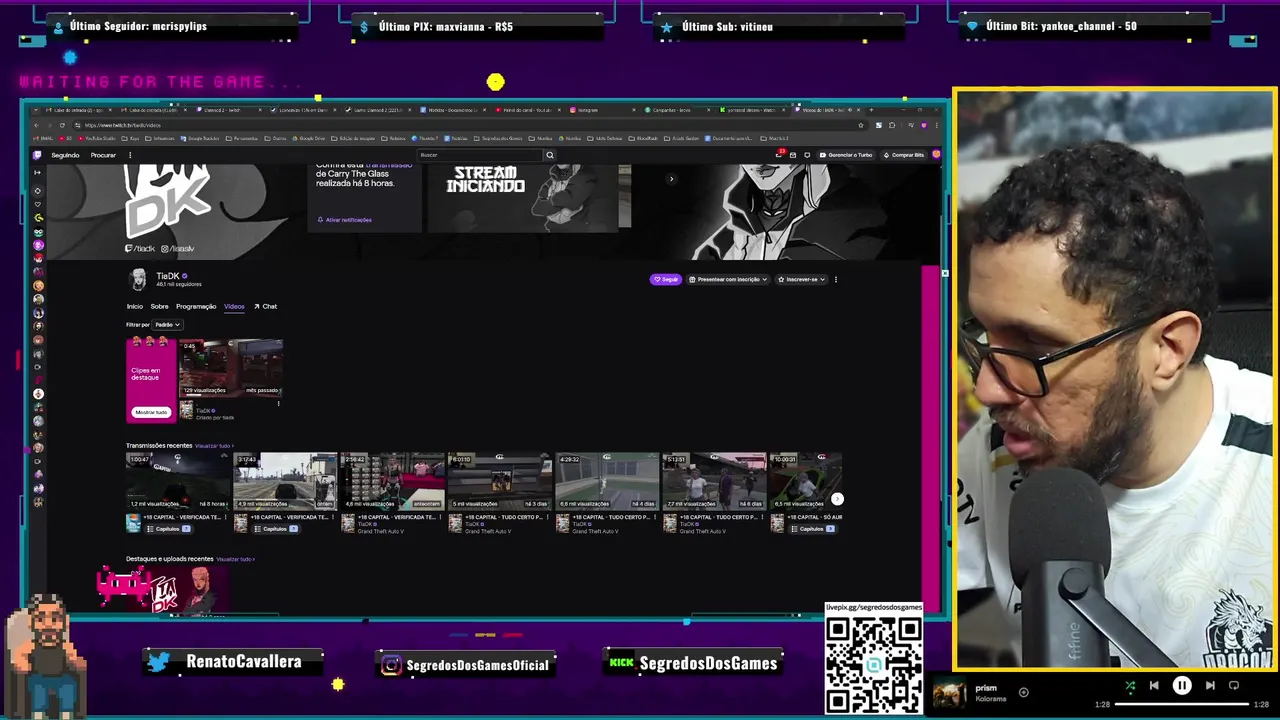Open the Twitch home logo
The width and height of the screenshot is (1280, 720).
(x=37, y=155)
